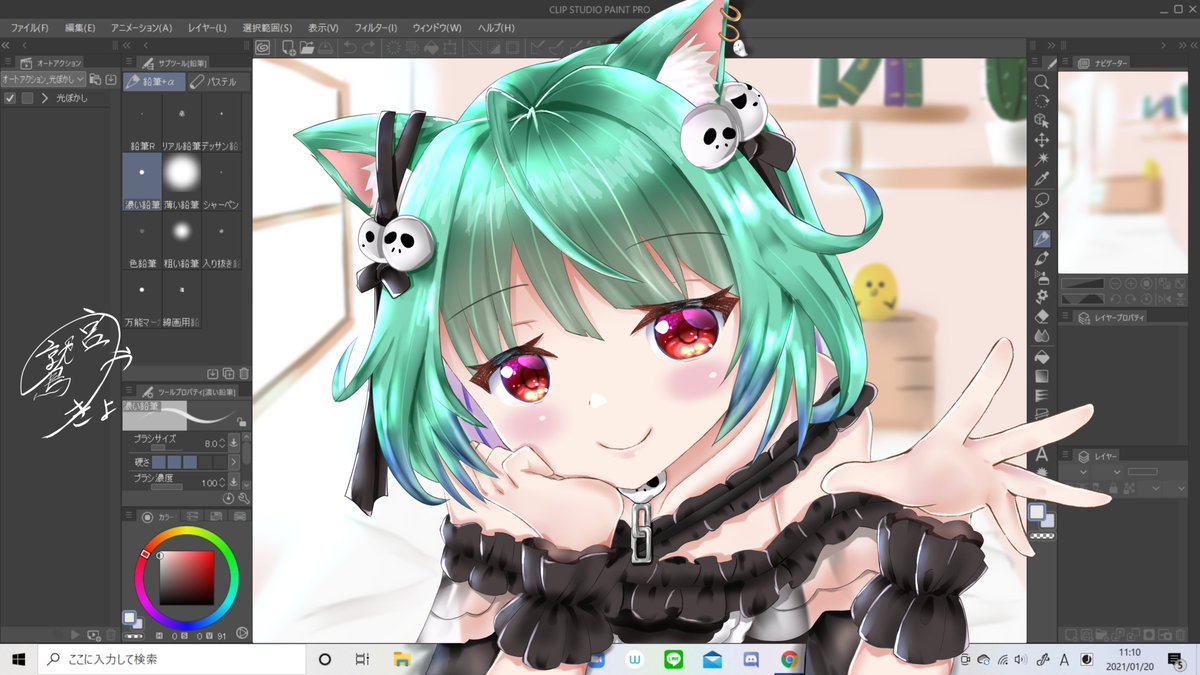
Task: Open brush density dynamics dropdown
Action: pyautogui.click(x=234, y=481)
